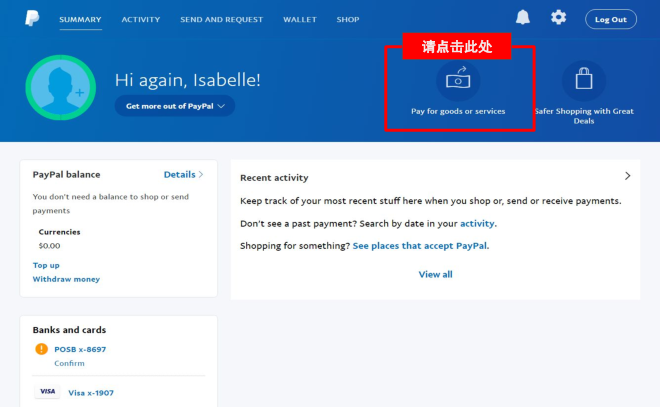The width and height of the screenshot is (660, 407).
Task: Click the Pay for goods or services icon
Action: tap(458, 80)
